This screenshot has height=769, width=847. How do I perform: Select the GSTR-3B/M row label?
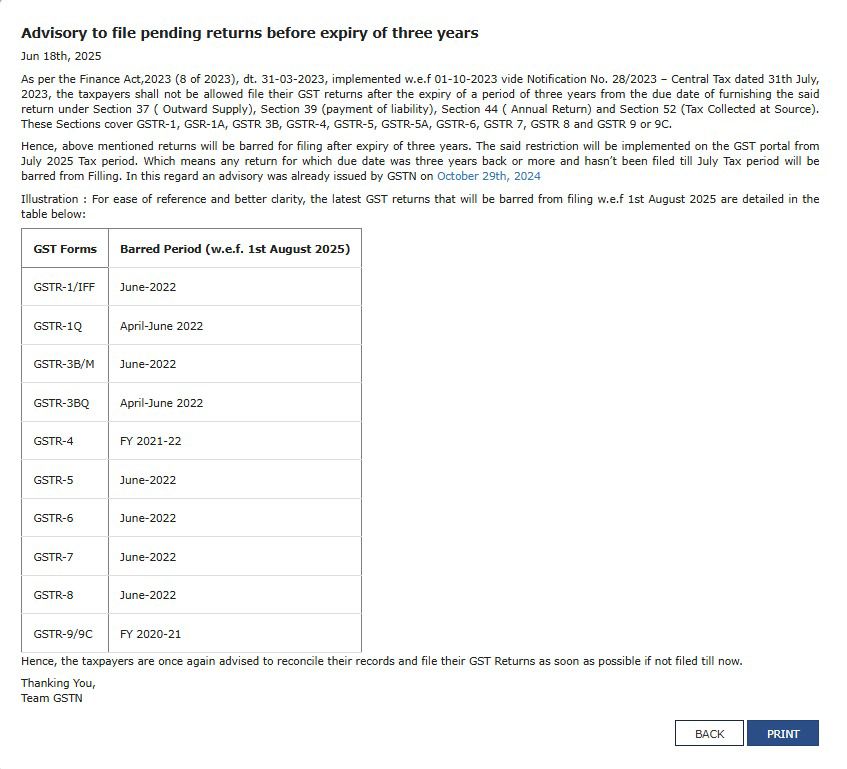pyautogui.click(x=64, y=364)
